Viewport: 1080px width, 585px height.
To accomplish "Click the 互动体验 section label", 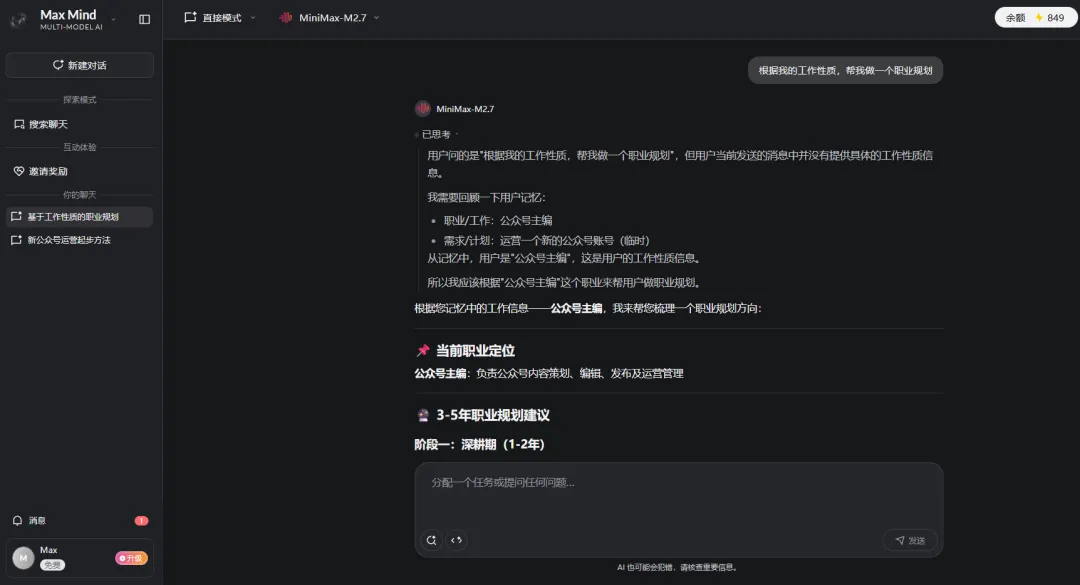I will point(80,147).
